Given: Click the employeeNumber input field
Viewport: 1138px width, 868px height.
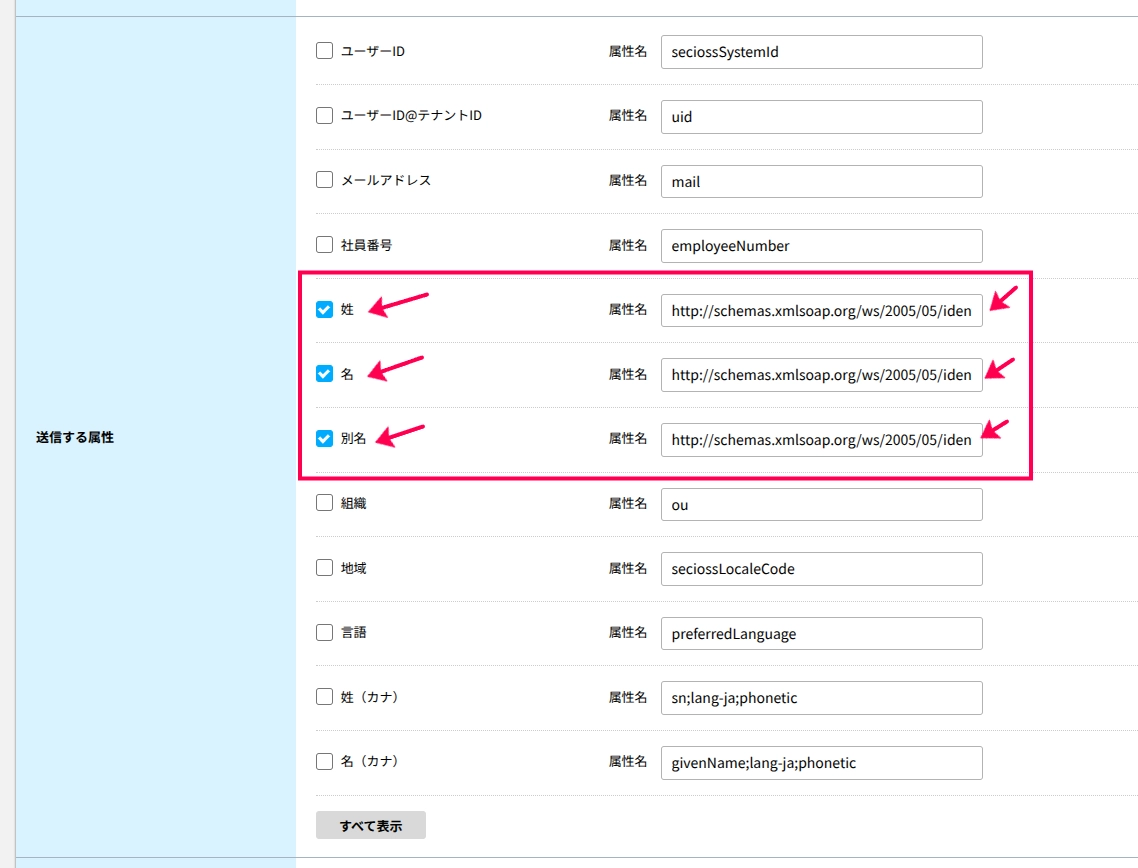Looking at the screenshot, I should point(822,246).
